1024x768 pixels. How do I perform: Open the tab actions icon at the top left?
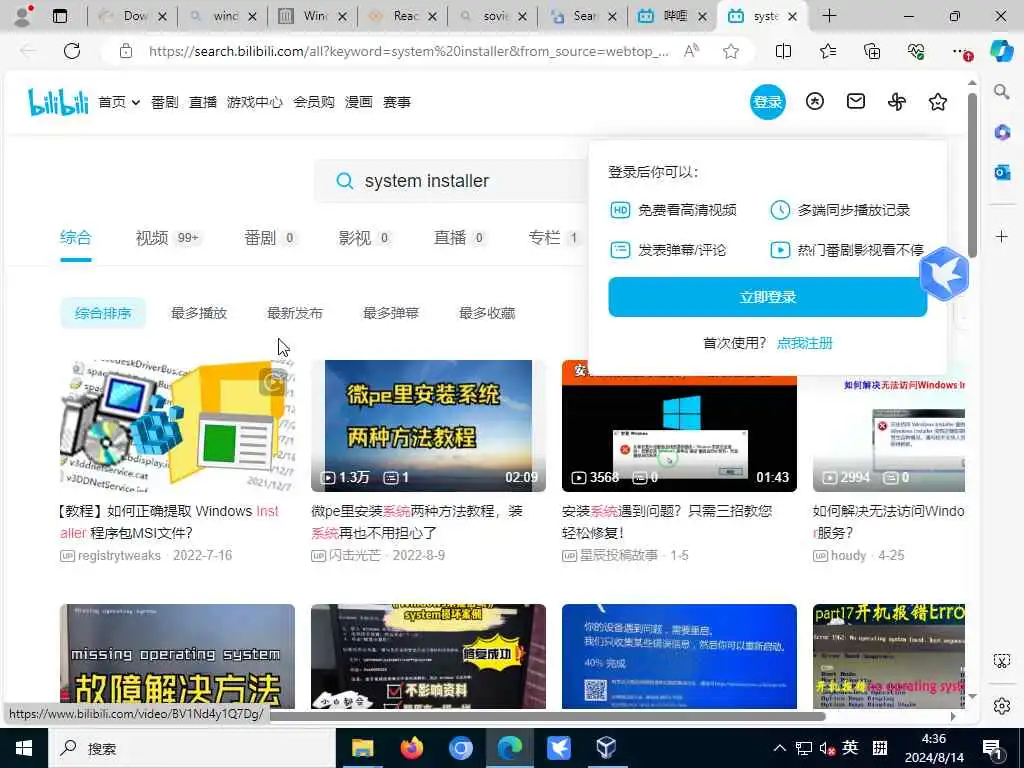coord(59,16)
